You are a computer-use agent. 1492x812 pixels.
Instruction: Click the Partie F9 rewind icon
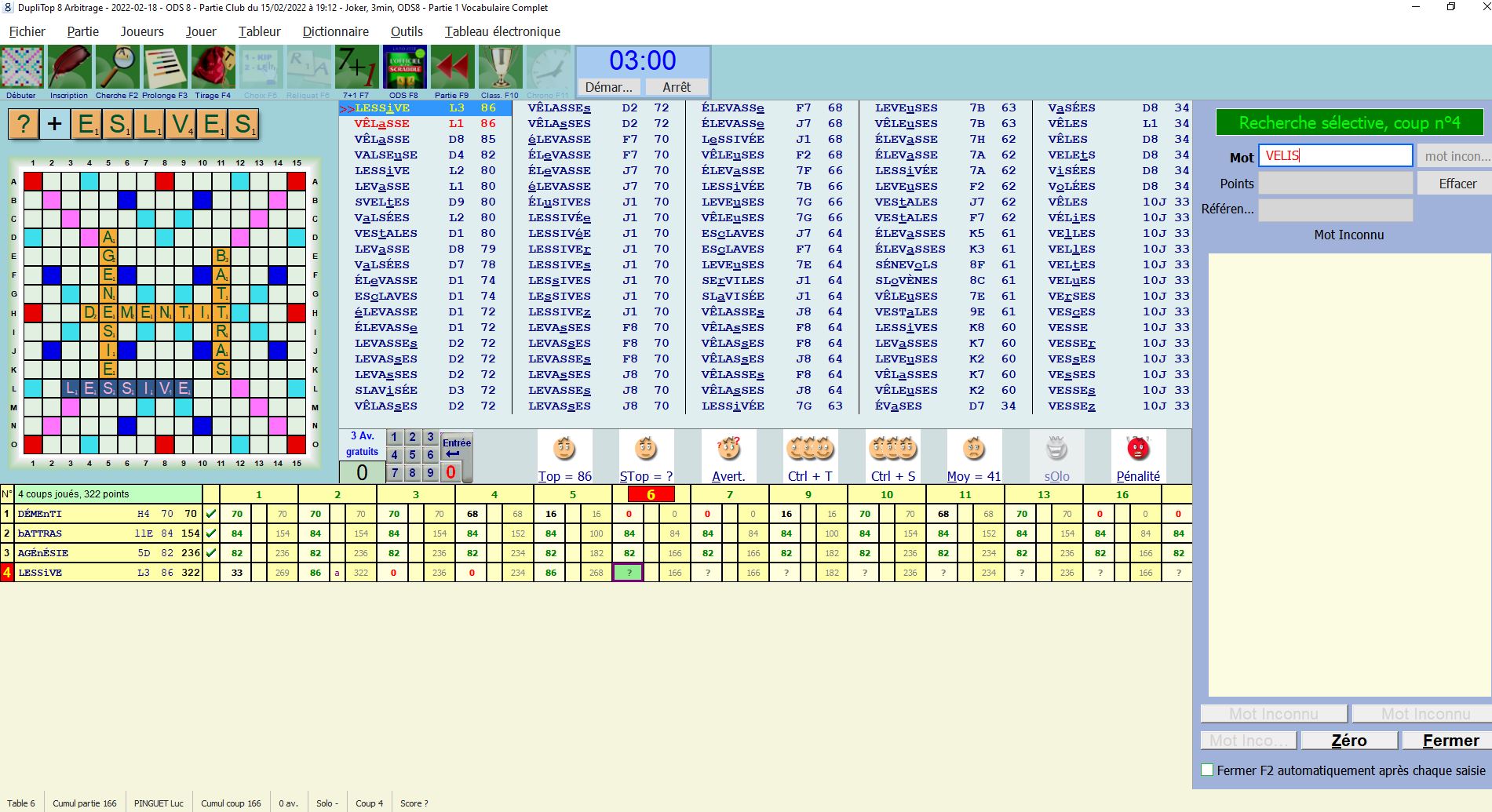452,68
